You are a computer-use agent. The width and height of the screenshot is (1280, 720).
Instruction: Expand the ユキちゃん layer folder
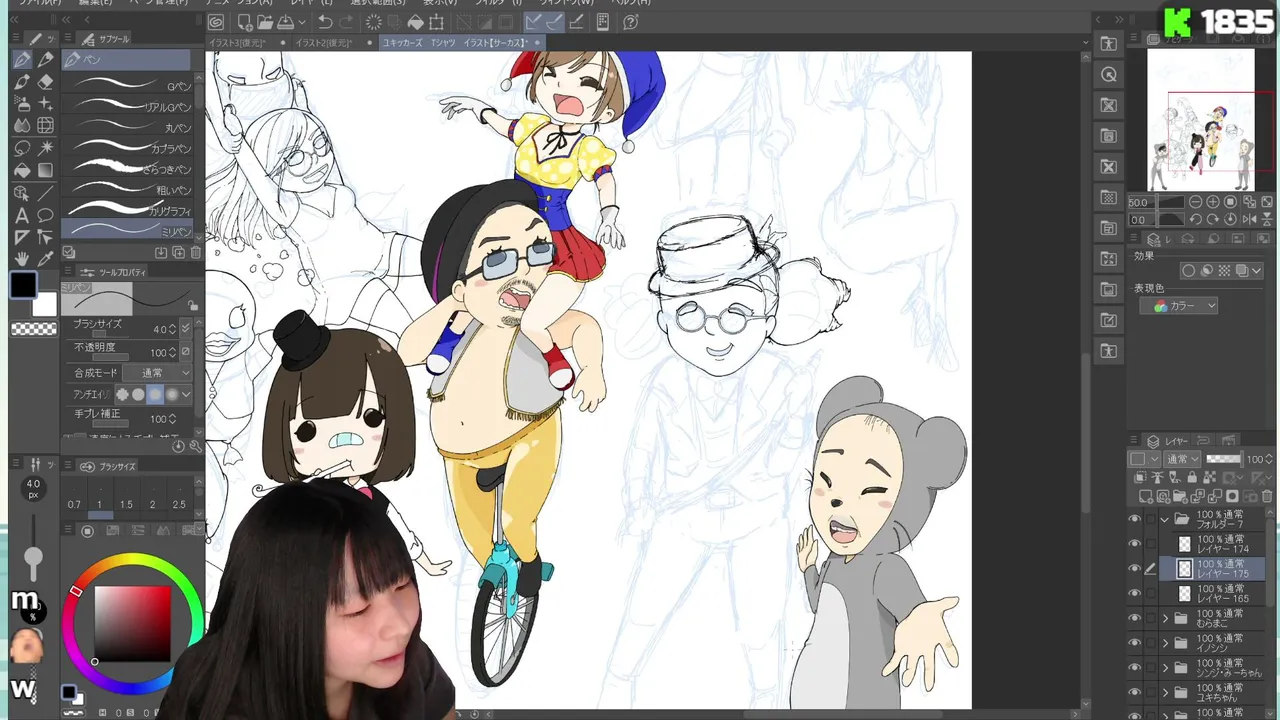point(1165,691)
